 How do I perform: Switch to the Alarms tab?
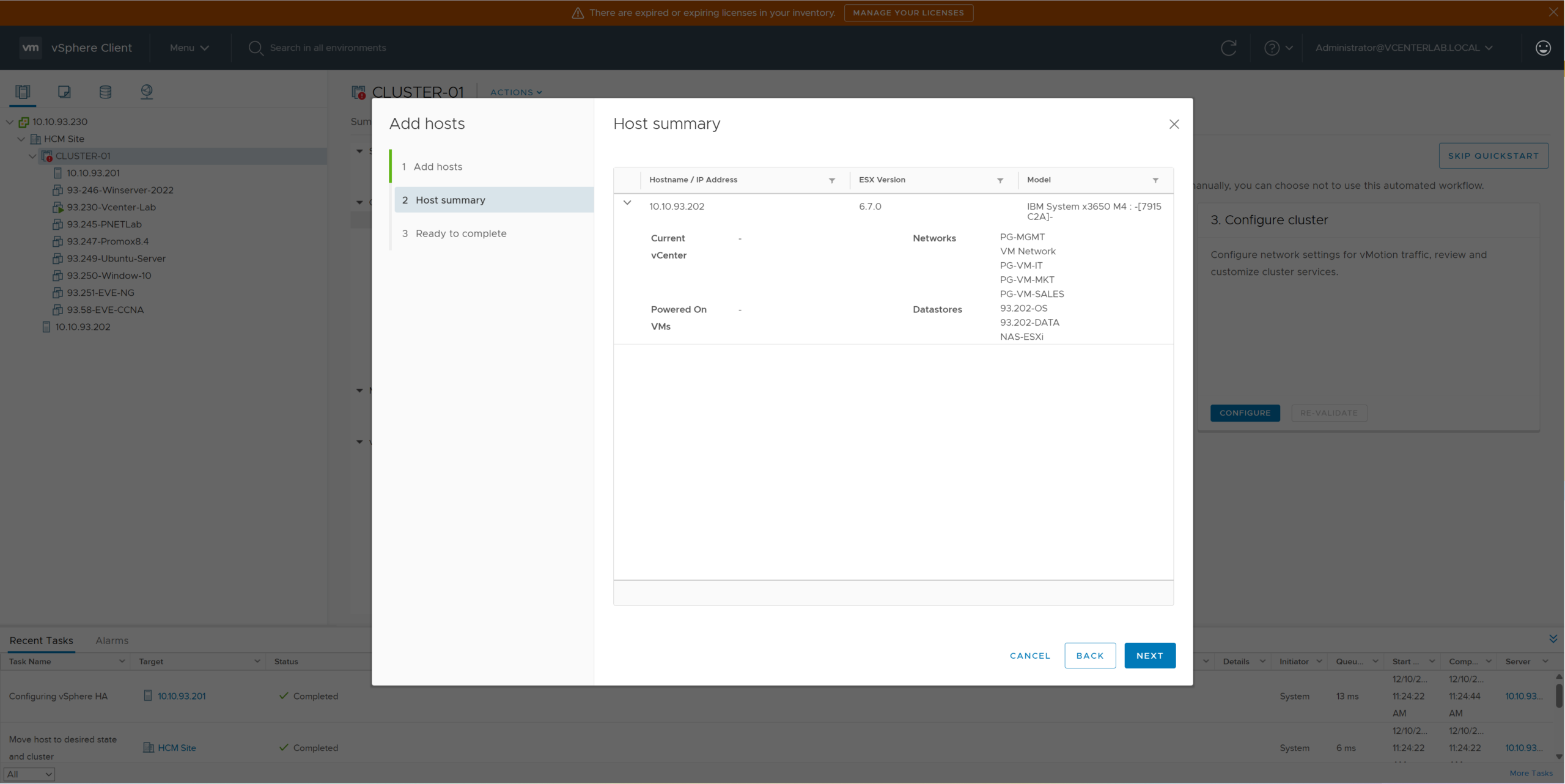tap(112, 640)
